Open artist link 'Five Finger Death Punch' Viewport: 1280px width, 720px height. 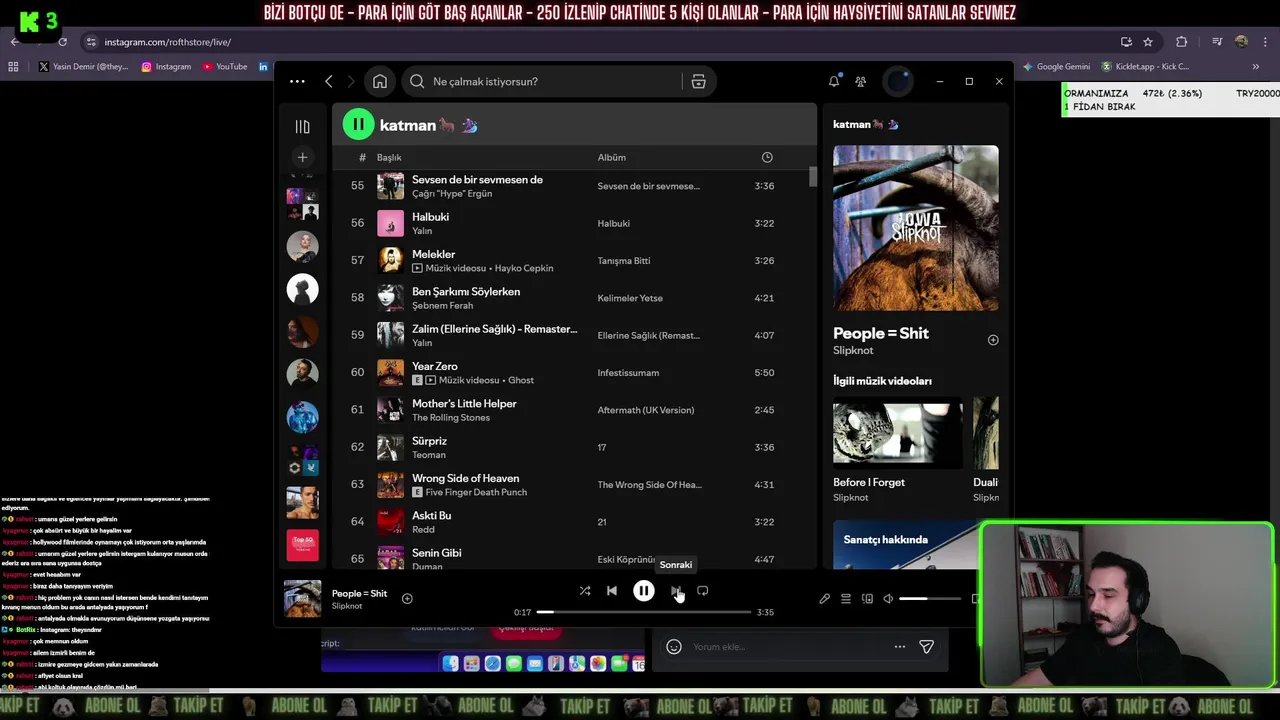click(476, 492)
